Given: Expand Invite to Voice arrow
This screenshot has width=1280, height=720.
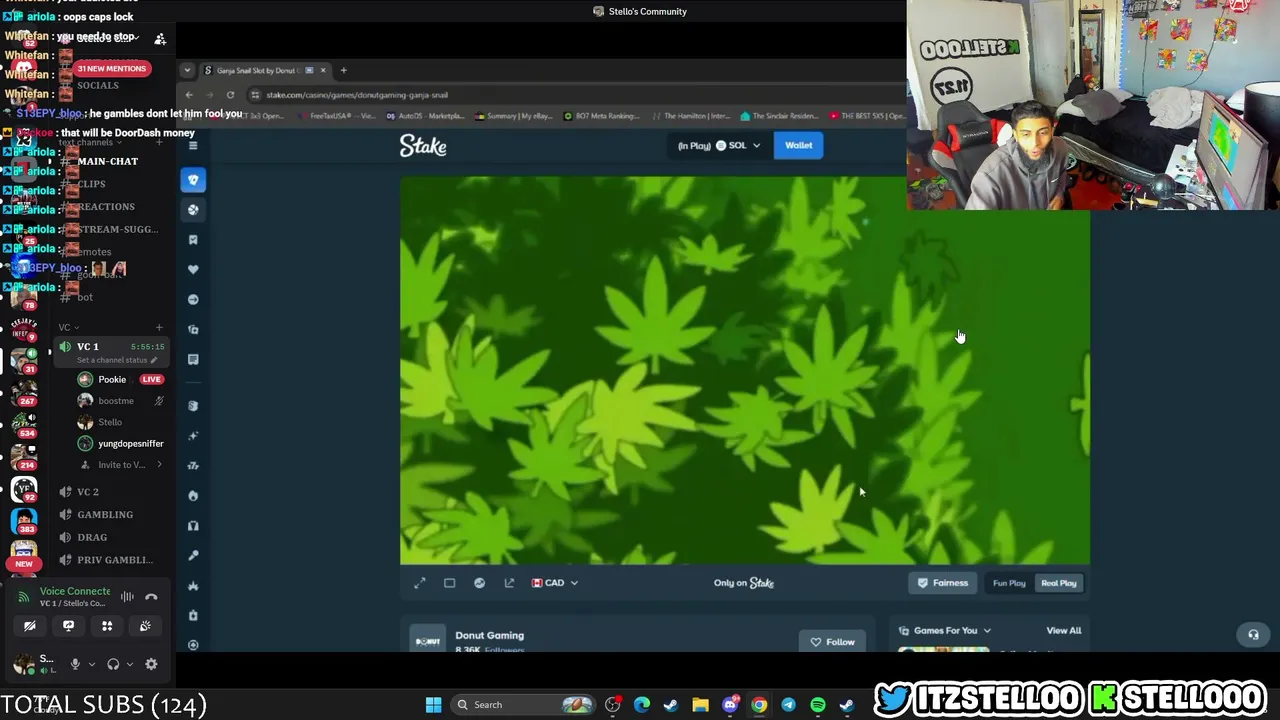Looking at the screenshot, I should point(159,465).
